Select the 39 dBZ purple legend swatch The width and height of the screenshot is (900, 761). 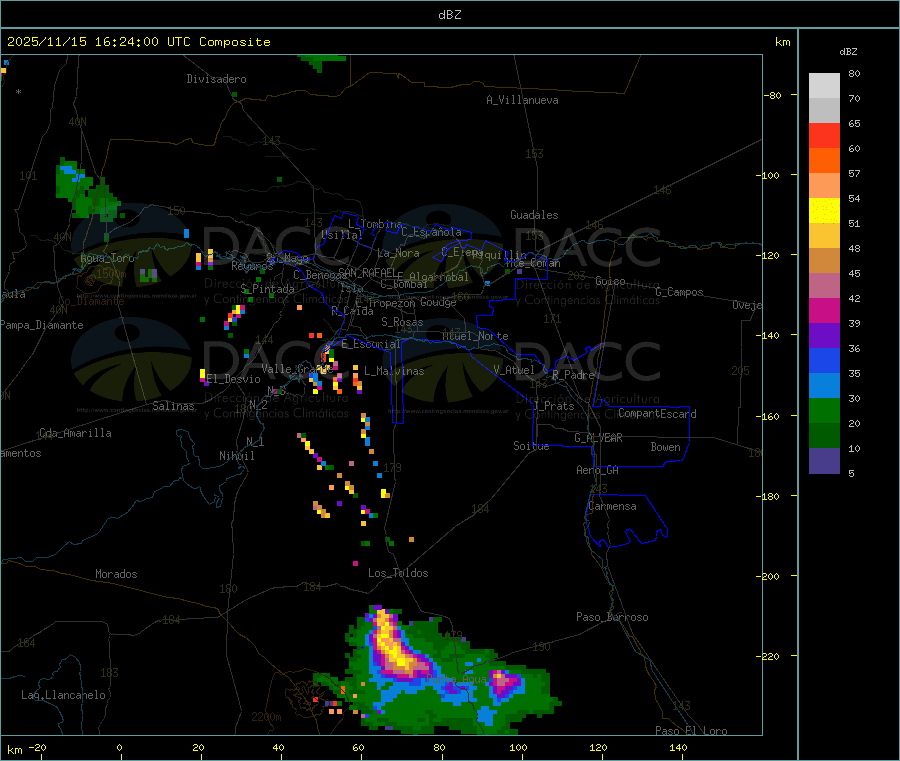[x=824, y=336]
